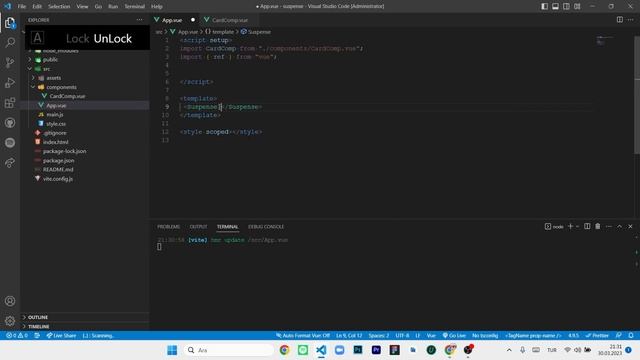The image size is (640, 360).
Task: Open Photoshop from the Windows taskbar
Action: pyautogui.click(x=358, y=350)
